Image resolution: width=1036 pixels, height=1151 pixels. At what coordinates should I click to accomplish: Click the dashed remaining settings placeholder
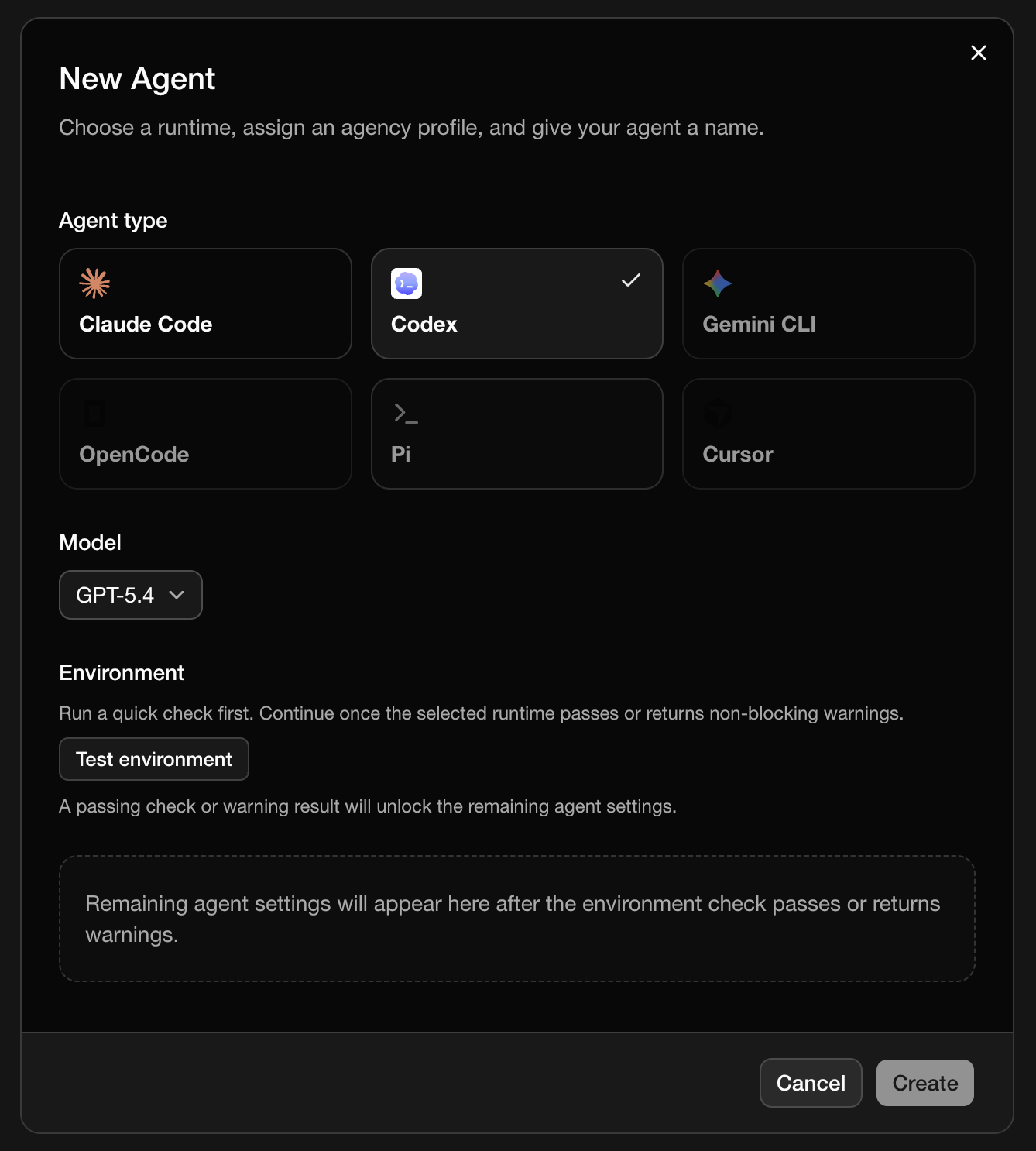[x=517, y=919]
